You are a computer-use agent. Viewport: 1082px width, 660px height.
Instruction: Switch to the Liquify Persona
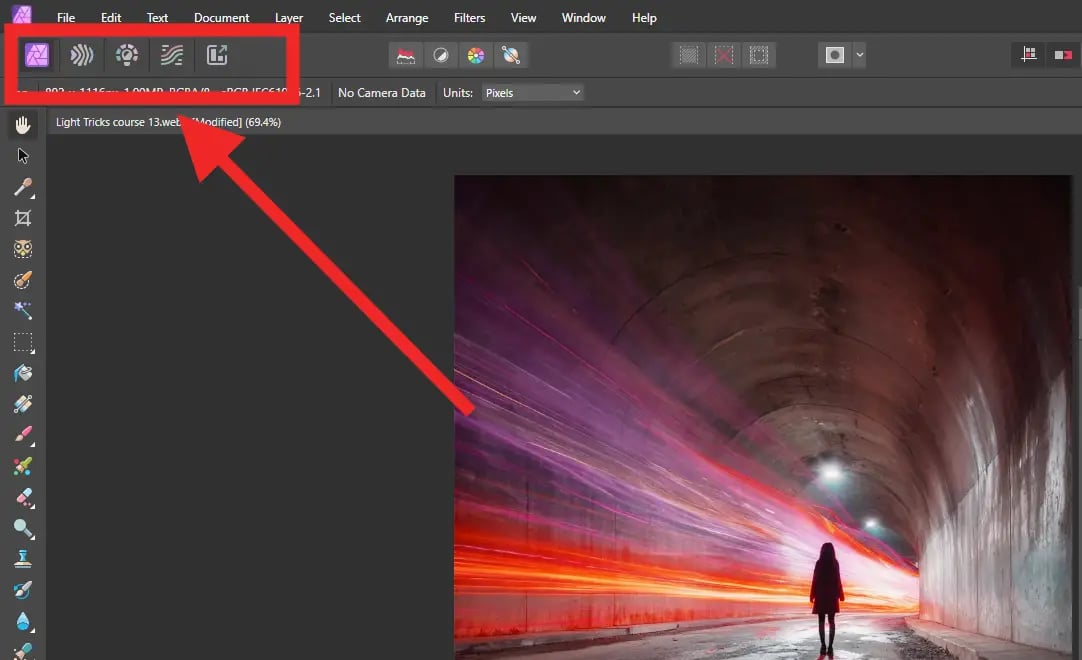click(x=81, y=55)
